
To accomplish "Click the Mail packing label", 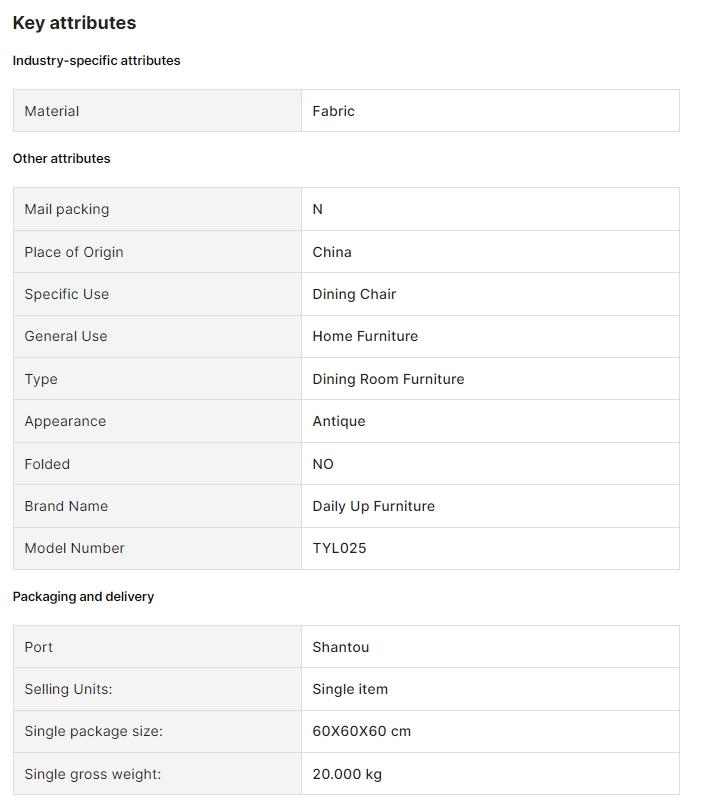I will tap(67, 209).
